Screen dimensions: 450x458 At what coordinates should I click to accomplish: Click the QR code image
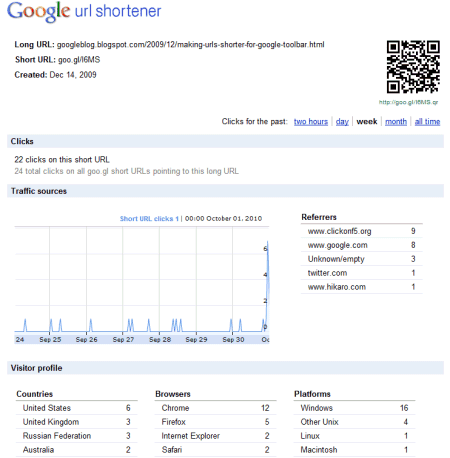pyautogui.click(x=413, y=67)
